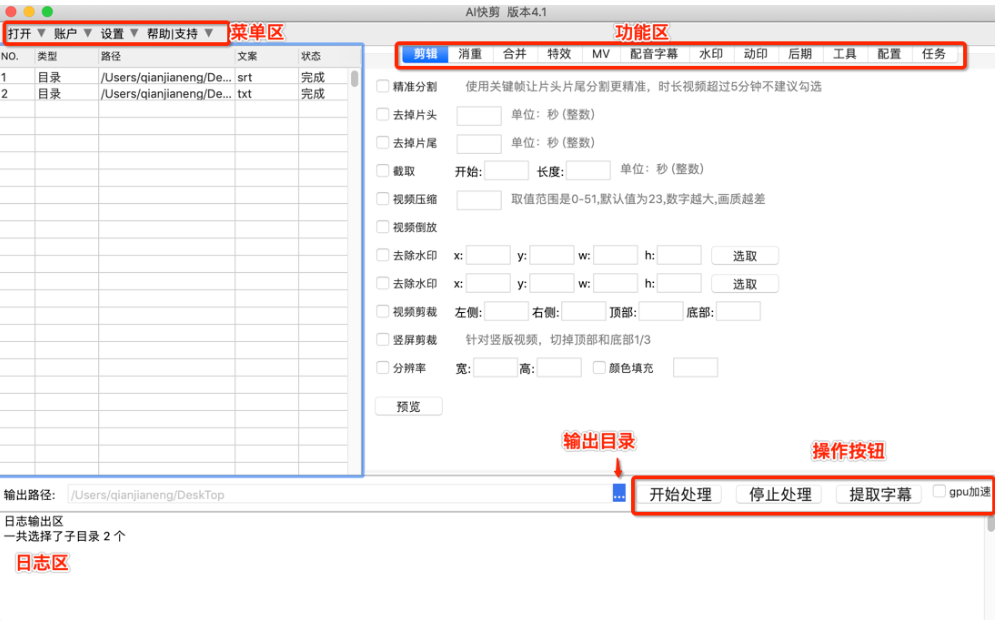The height and width of the screenshot is (625, 1003).
Task: Select the first row with srt 文案
Action: [x=180, y=77]
